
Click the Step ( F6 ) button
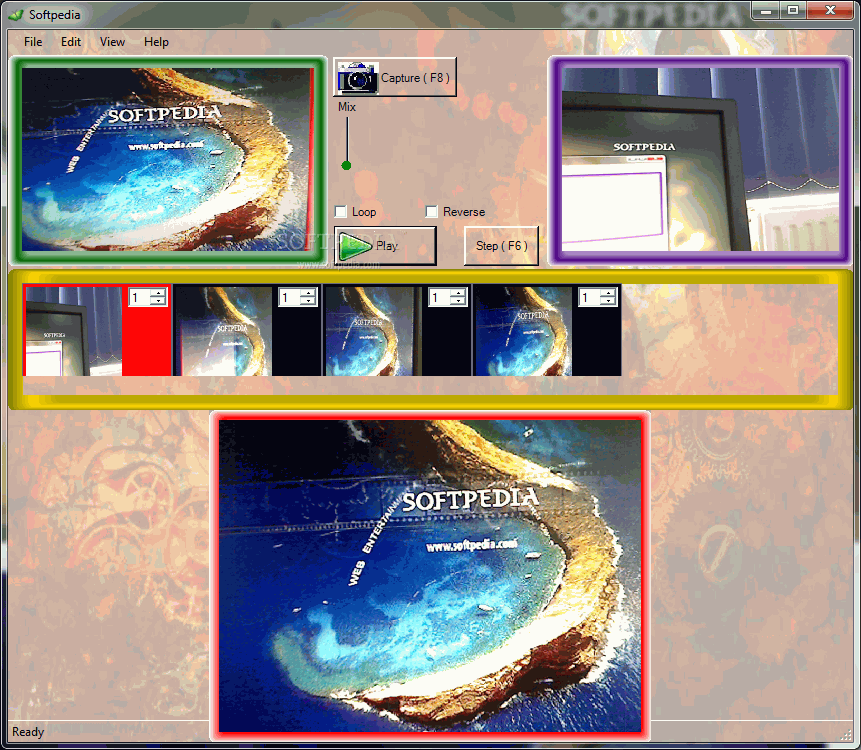501,246
